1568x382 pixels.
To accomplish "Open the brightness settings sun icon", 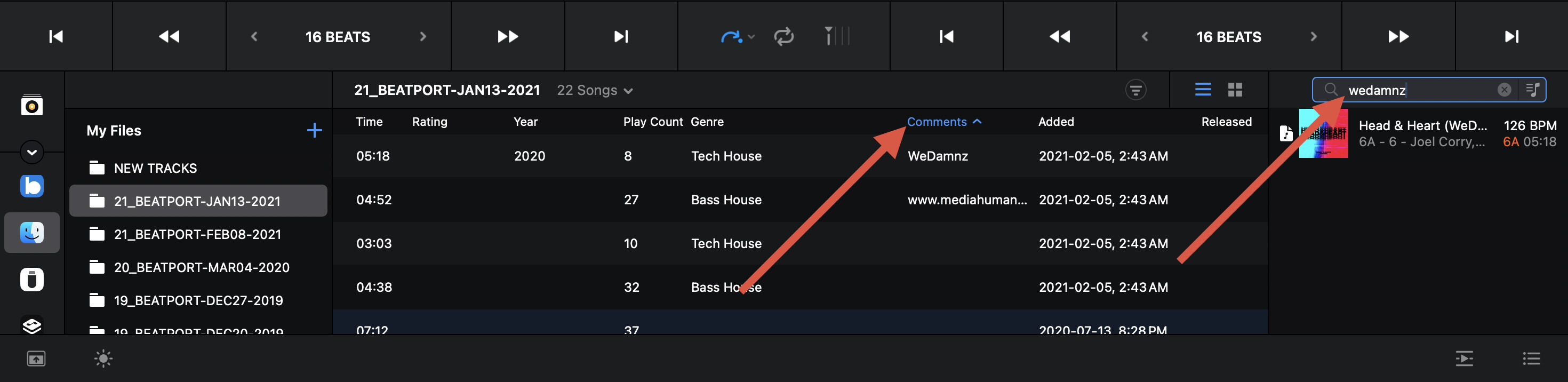I will pyautogui.click(x=103, y=359).
